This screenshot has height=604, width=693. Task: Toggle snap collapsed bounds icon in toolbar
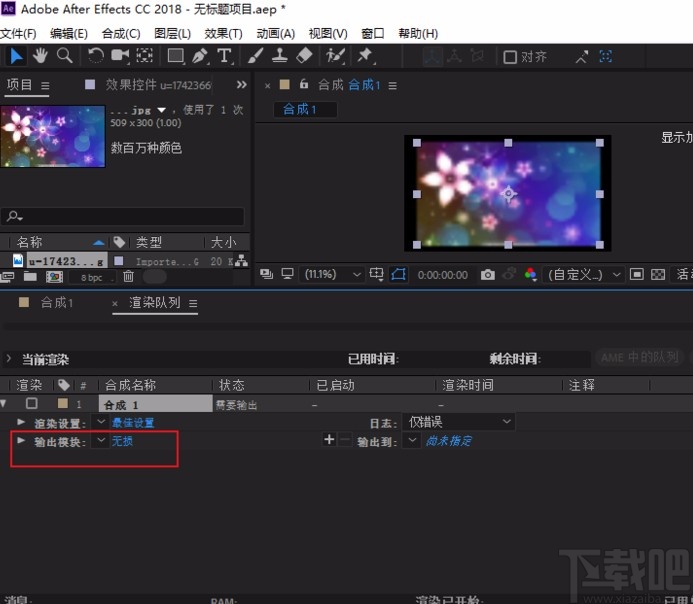(x=605, y=56)
